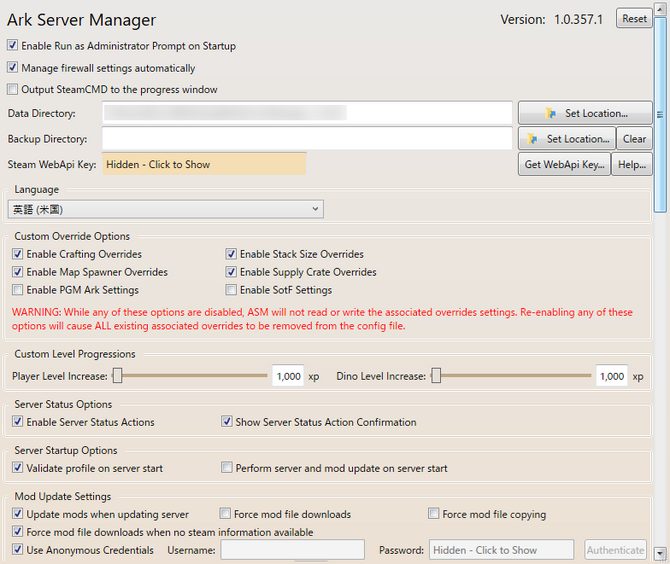Enable SotF Settings checkbox
The width and height of the screenshot is (670, 564).
pyautogui.click(x=231, y=290)
